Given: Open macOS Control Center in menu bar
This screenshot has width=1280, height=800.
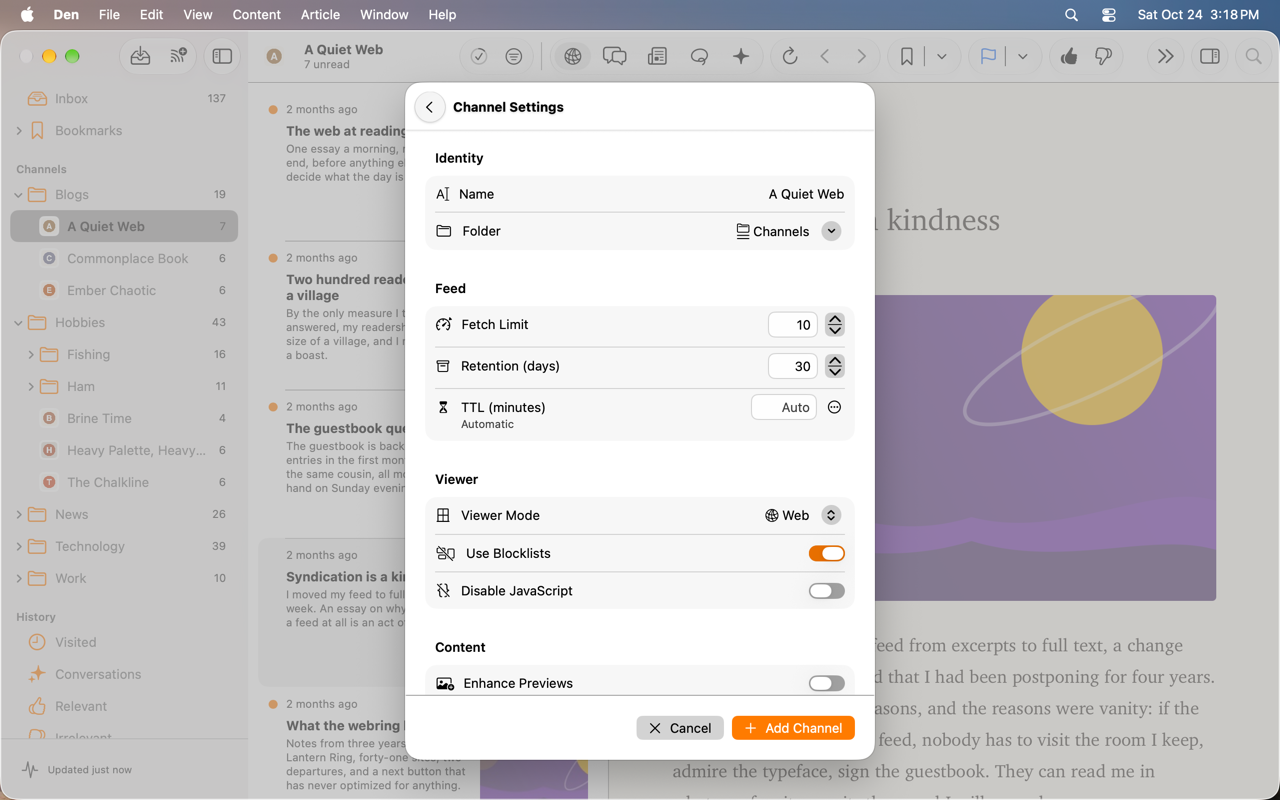Looking at the screenshot, I should point(1108,15).
